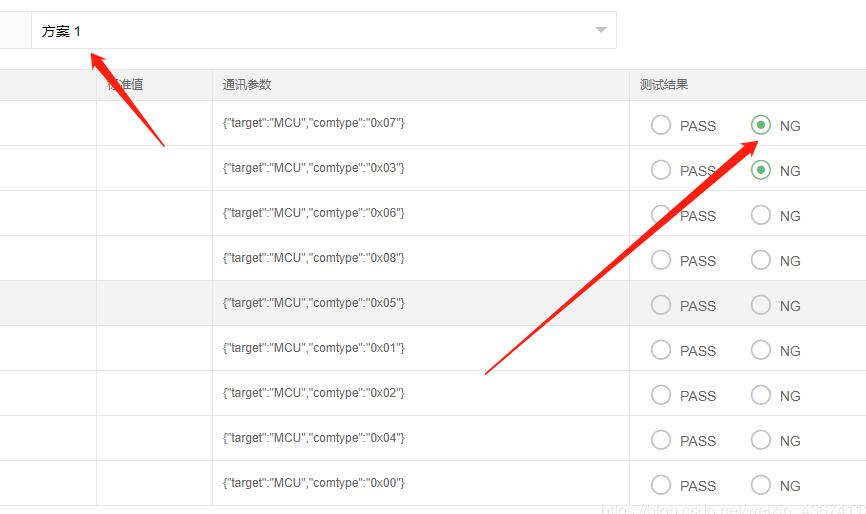Open the 方案 1 dropdown arrow
This screenshot has height=514, width=866.
601,30
